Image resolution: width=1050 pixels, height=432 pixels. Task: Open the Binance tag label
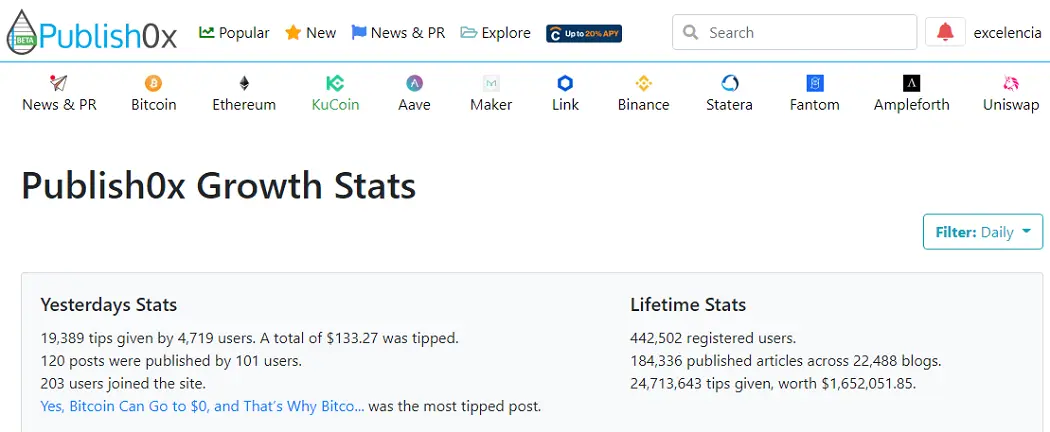[x=644, y=105]
